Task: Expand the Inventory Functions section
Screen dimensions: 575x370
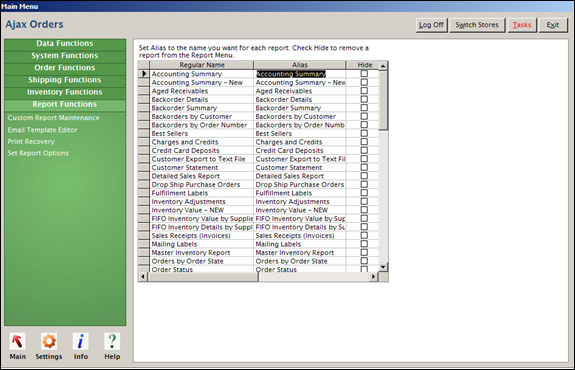Action: click(x=65, y=92)
